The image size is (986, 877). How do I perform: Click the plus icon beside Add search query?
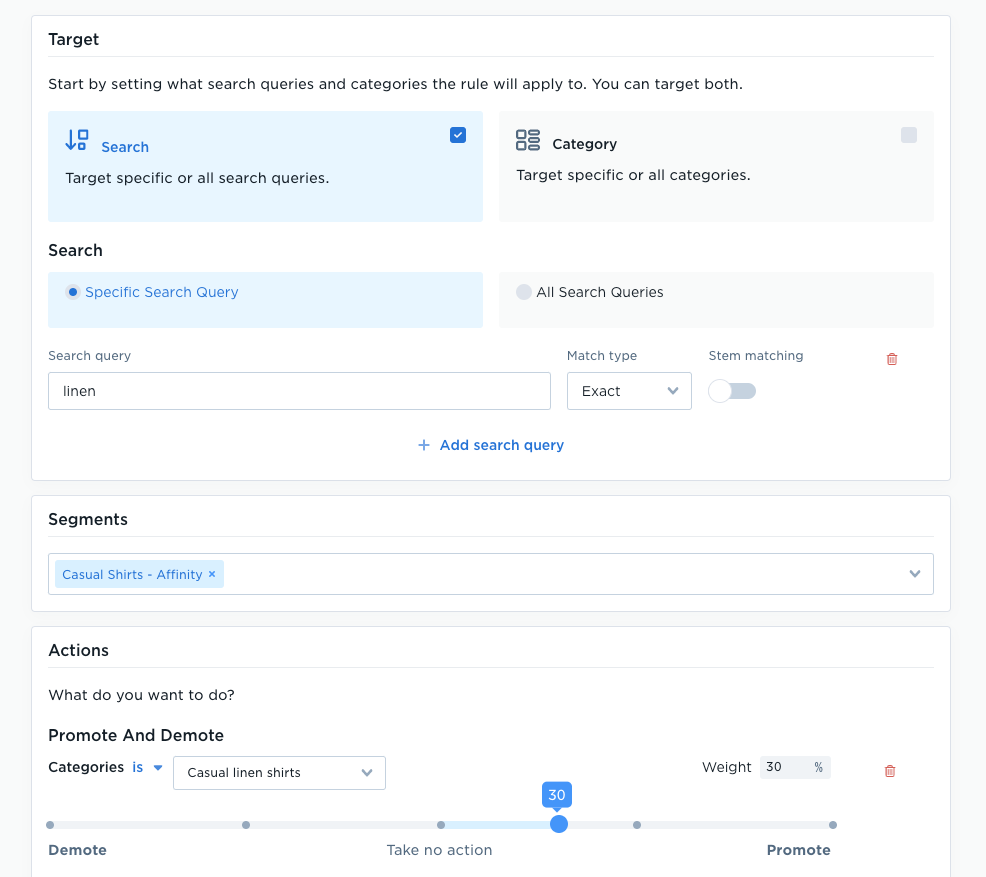tap(424, 445)
